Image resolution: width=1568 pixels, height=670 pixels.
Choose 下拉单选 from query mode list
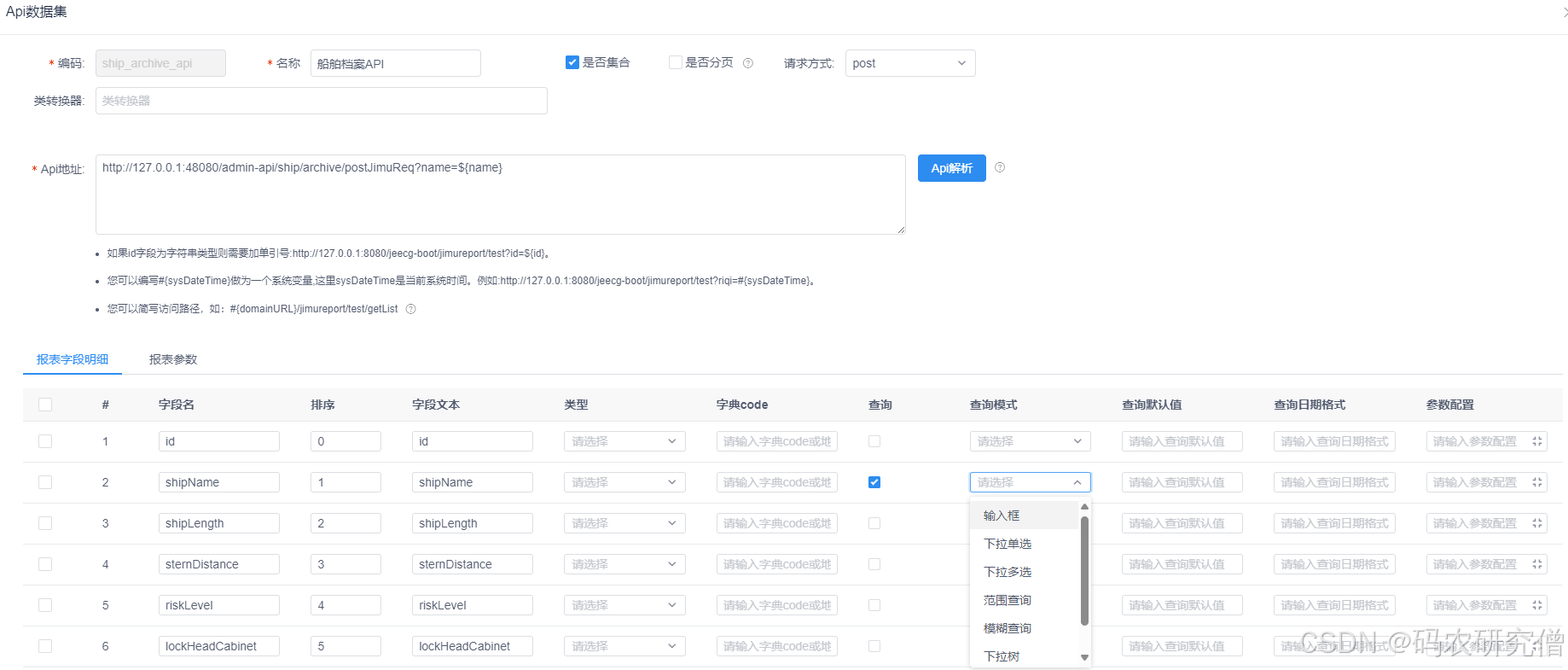[1025, 544]
